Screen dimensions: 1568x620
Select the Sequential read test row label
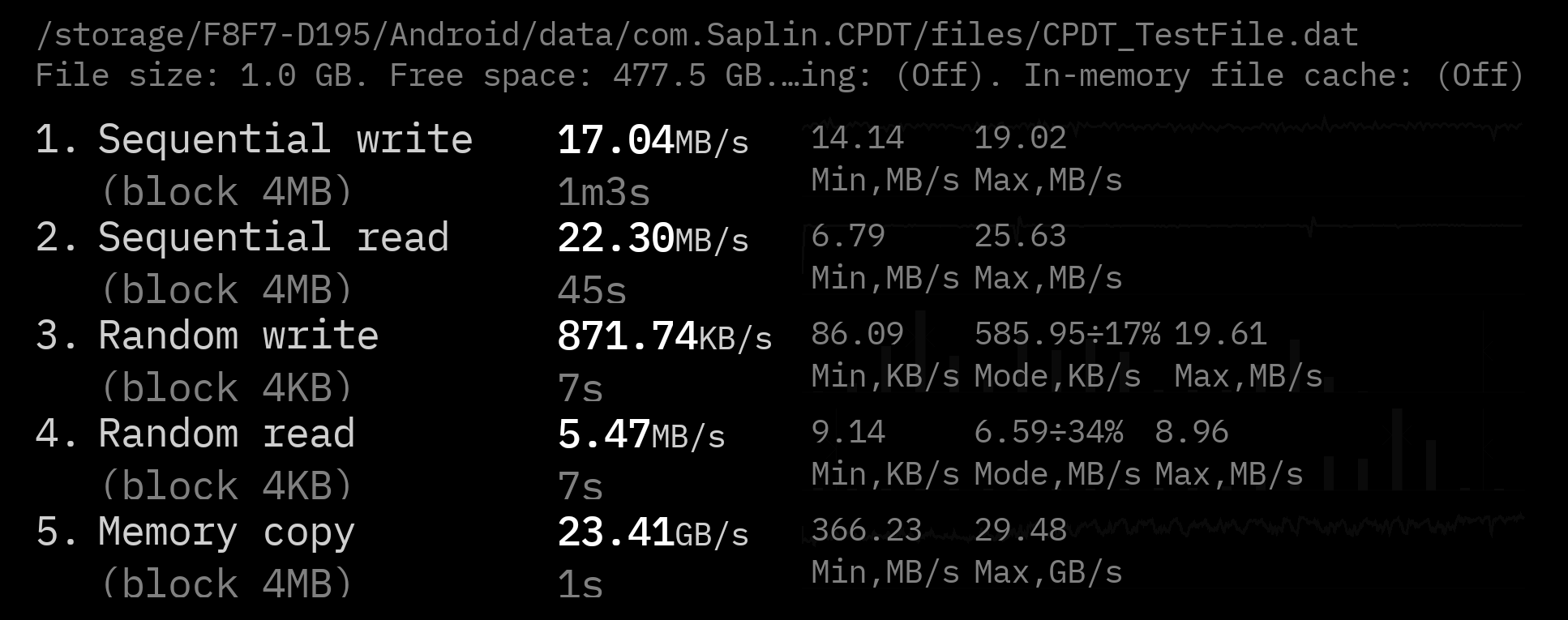point(242,237)
